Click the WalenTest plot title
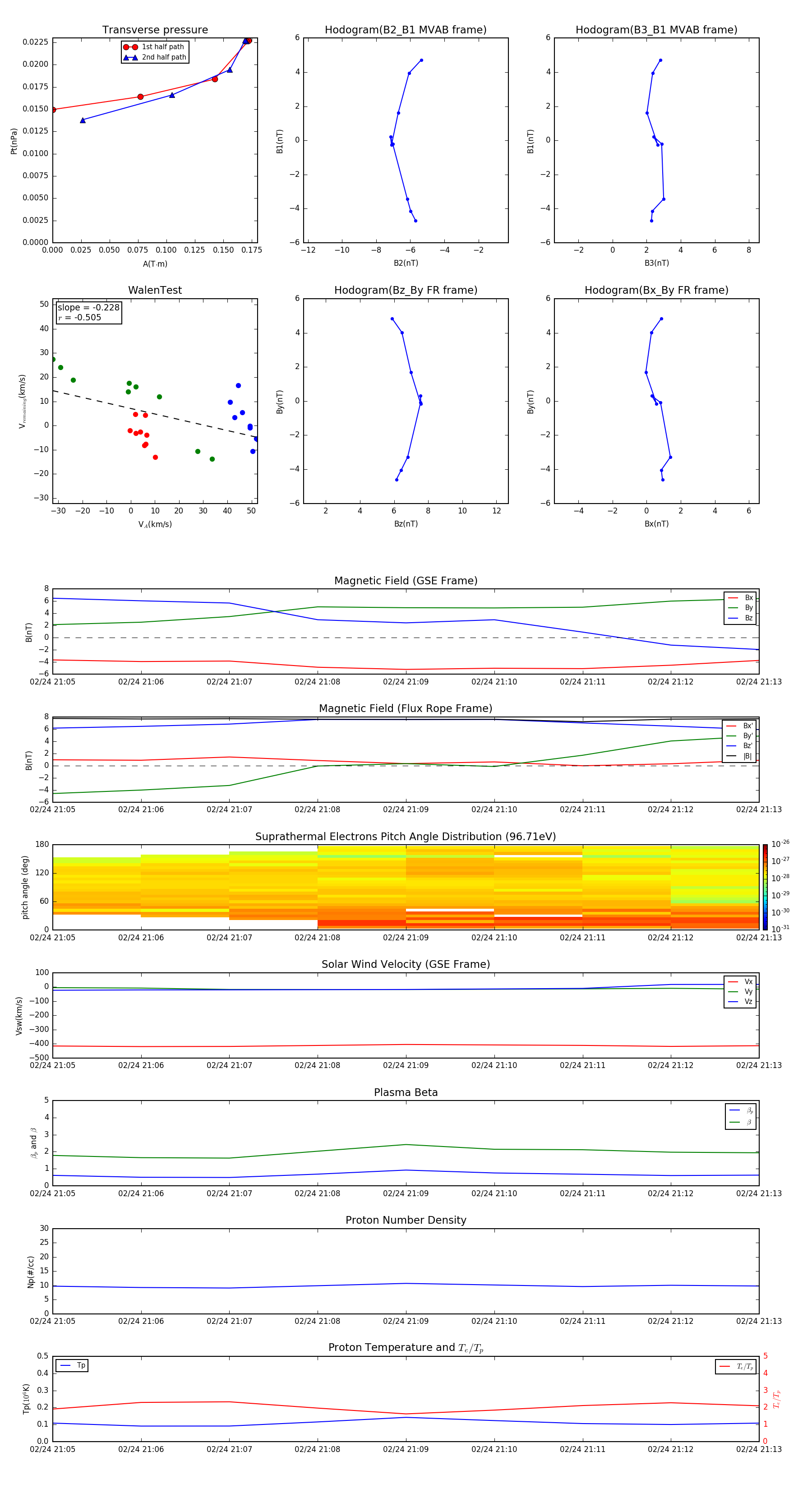812x1489 pixels. [x=155, y=290]
